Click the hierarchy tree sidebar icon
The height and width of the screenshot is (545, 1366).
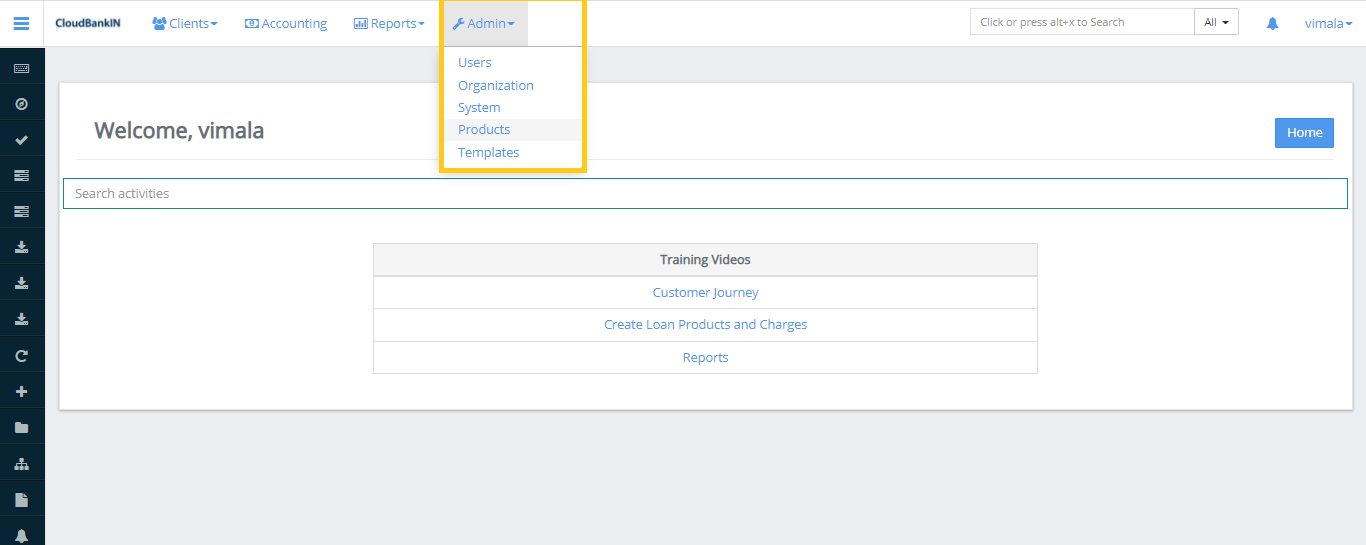point(21,464)
